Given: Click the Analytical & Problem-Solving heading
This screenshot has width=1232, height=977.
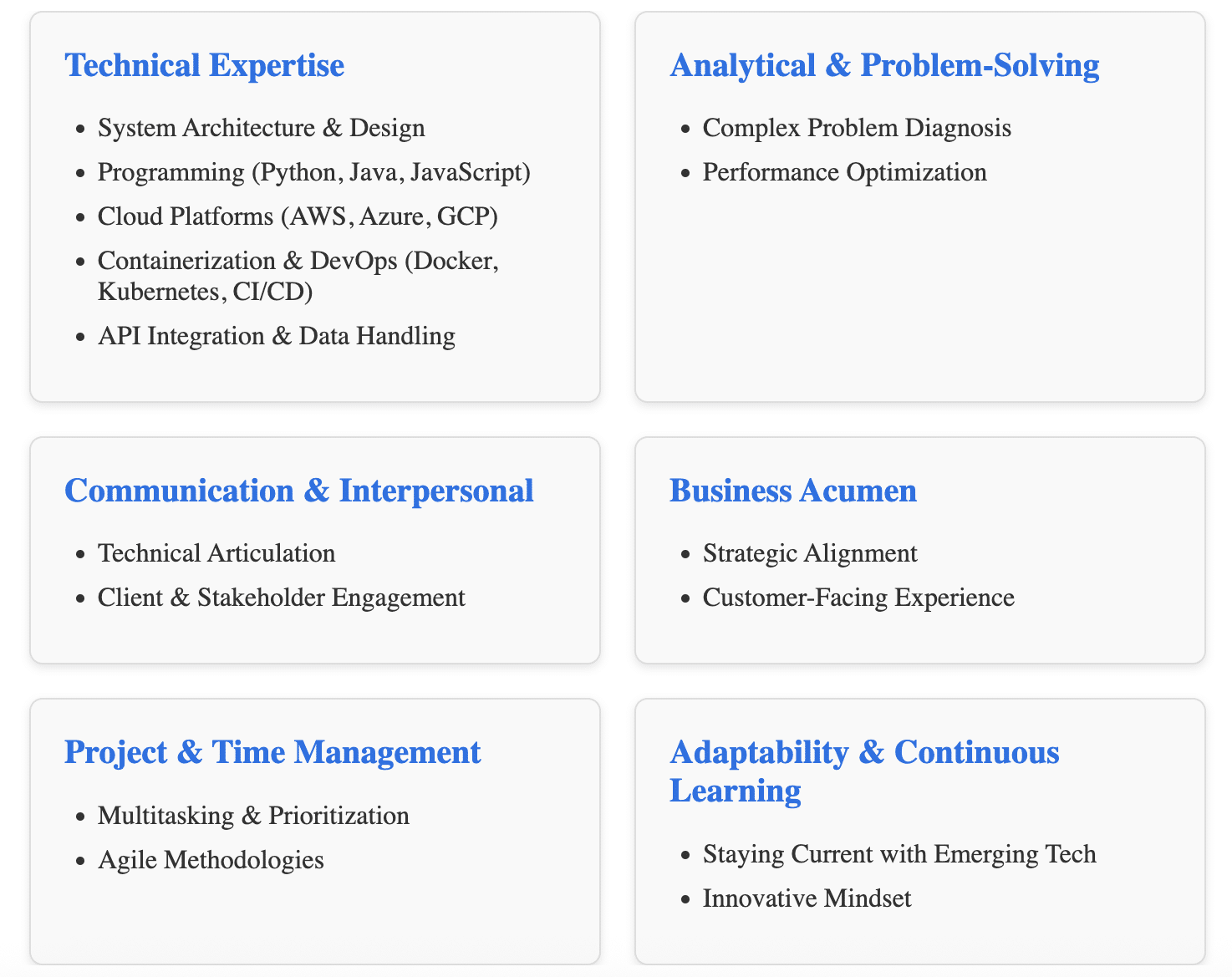Looking at the screenshot, I should [x=884, y=65].
